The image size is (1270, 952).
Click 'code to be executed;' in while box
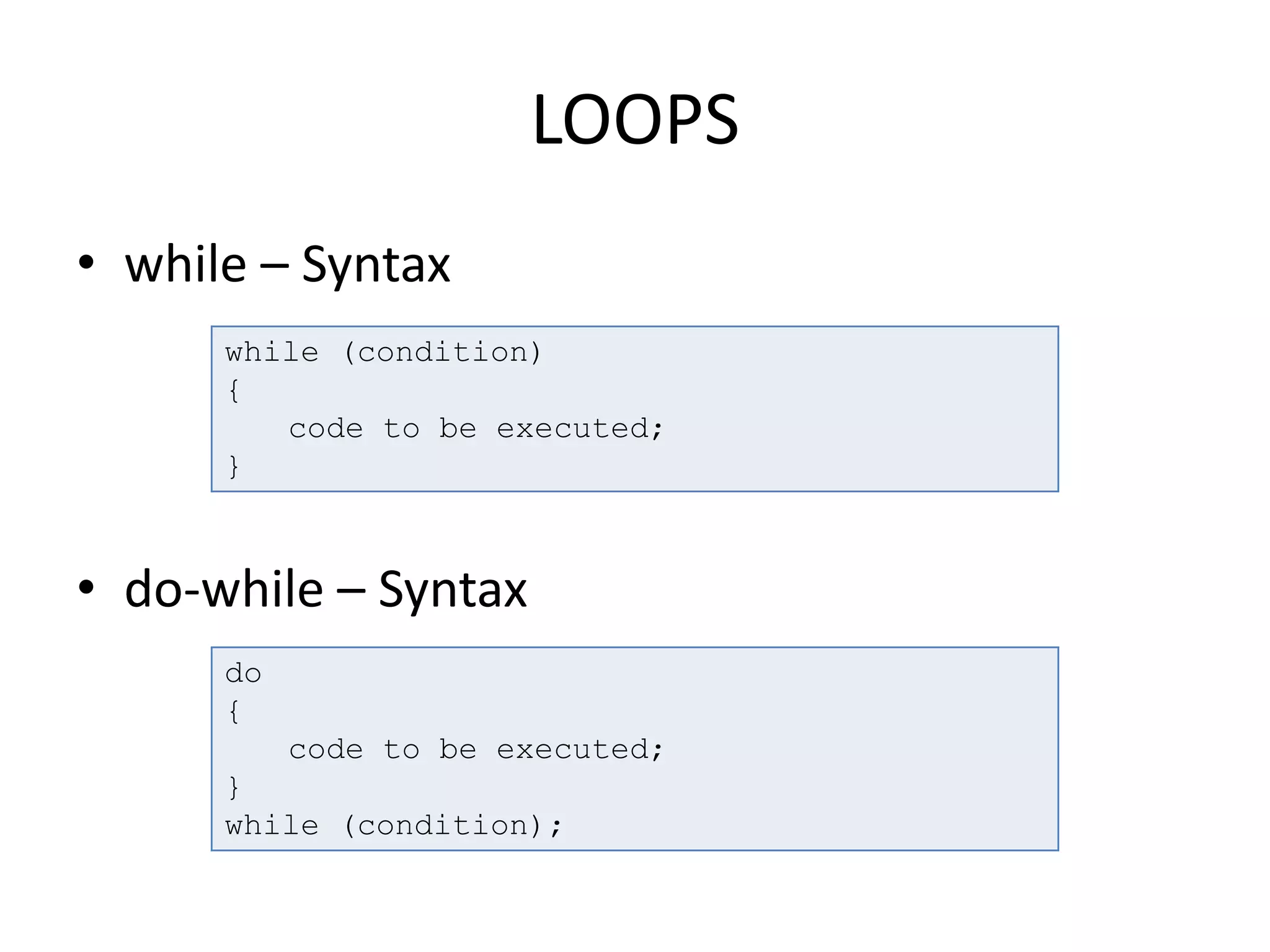point(476,429)
